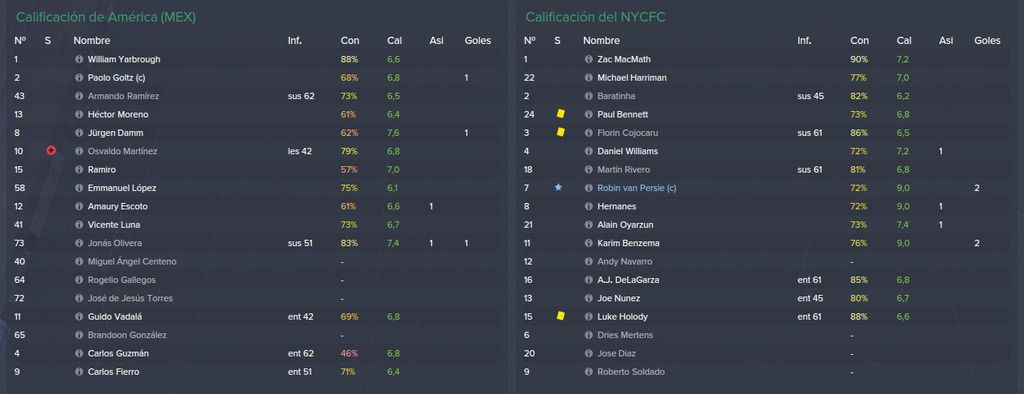Click Paul Bennett's yellow card icon
This screenshot has width=1024, height=394.
tap(560, 114)
